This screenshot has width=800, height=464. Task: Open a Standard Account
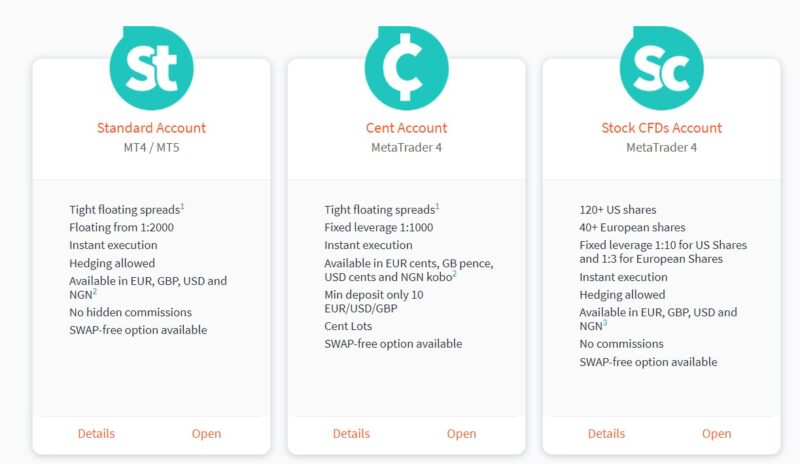[206, 433]
